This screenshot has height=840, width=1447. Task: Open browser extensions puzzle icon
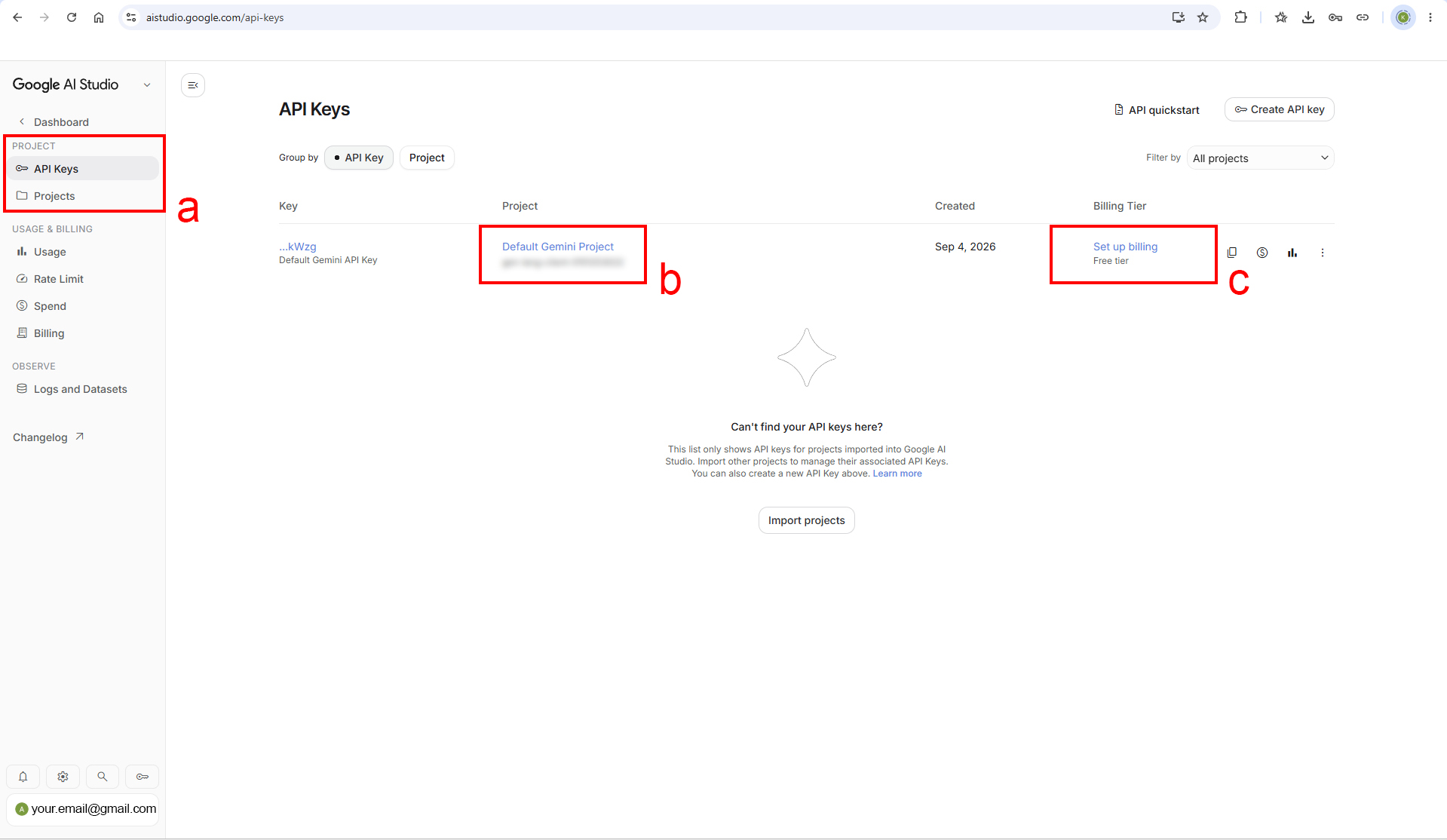click(1240, 17)
